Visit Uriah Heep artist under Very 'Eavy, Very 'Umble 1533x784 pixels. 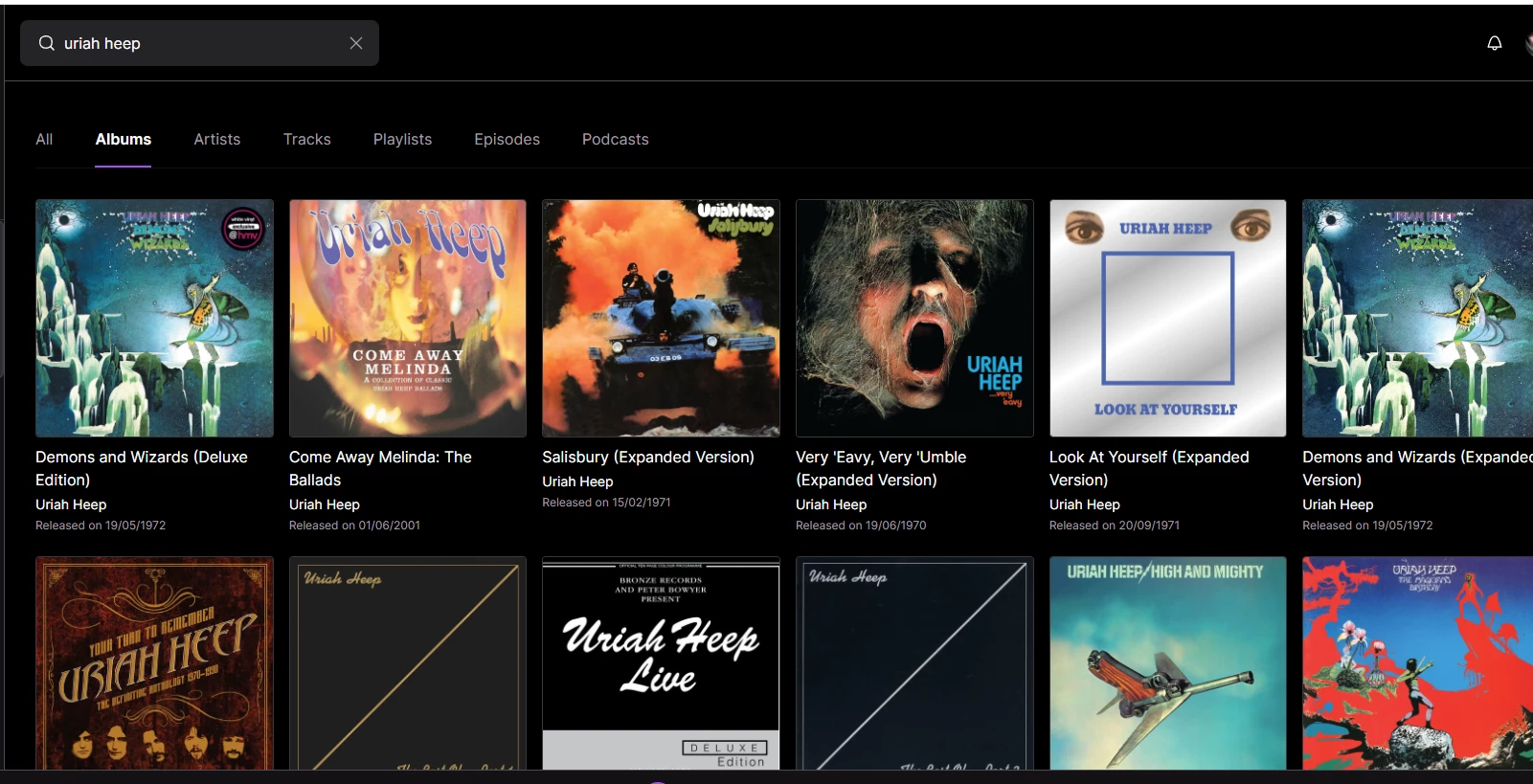[x=831, y=504]
